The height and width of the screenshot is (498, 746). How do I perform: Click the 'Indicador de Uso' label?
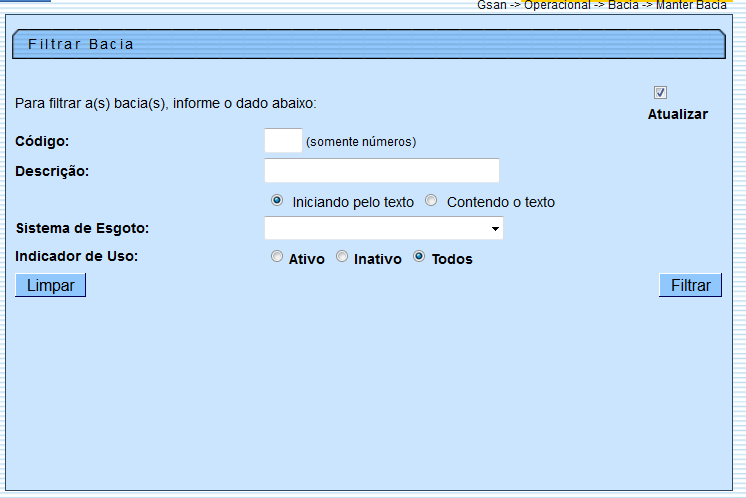coord(76,256)
